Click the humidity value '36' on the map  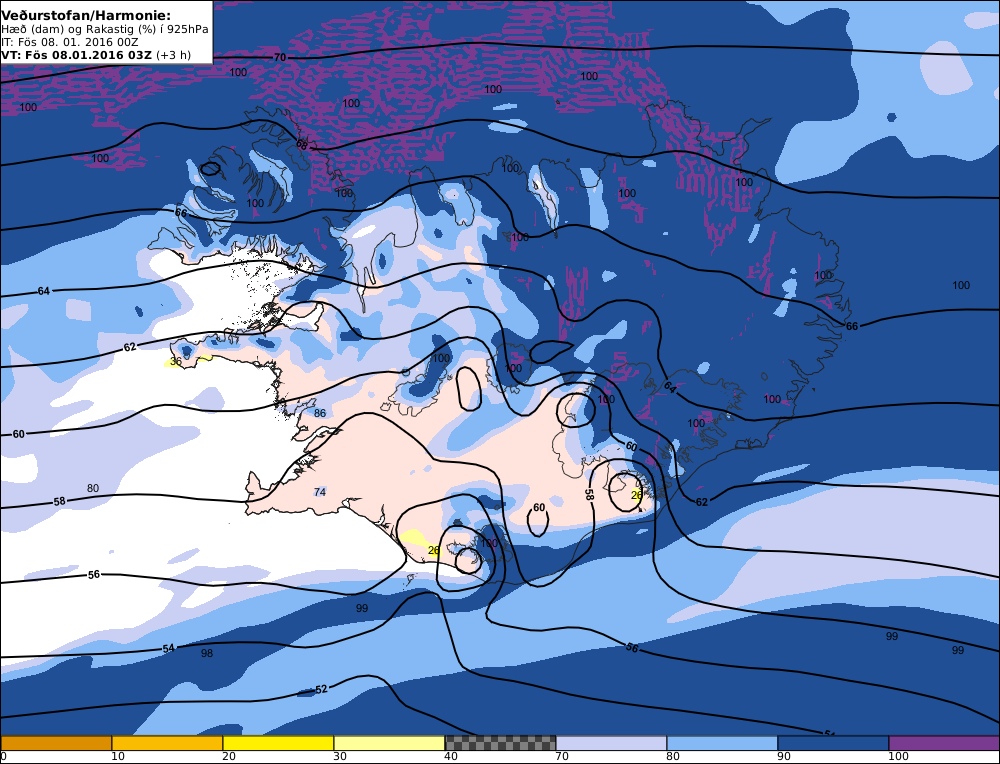click(x=176, y=361)
